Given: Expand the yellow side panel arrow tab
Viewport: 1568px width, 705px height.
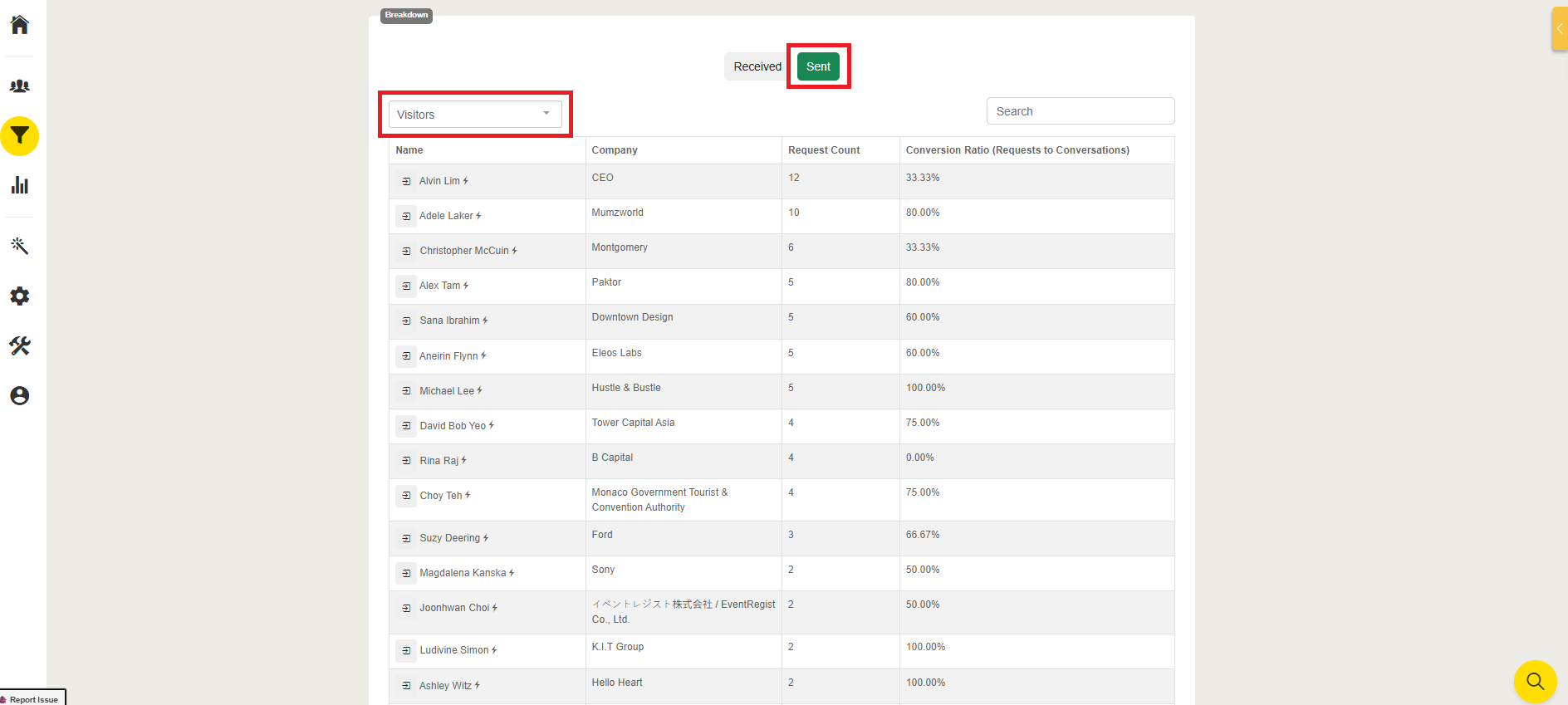Looking at the screenshot, I should pyautogui.click(x=1560, y=28).
